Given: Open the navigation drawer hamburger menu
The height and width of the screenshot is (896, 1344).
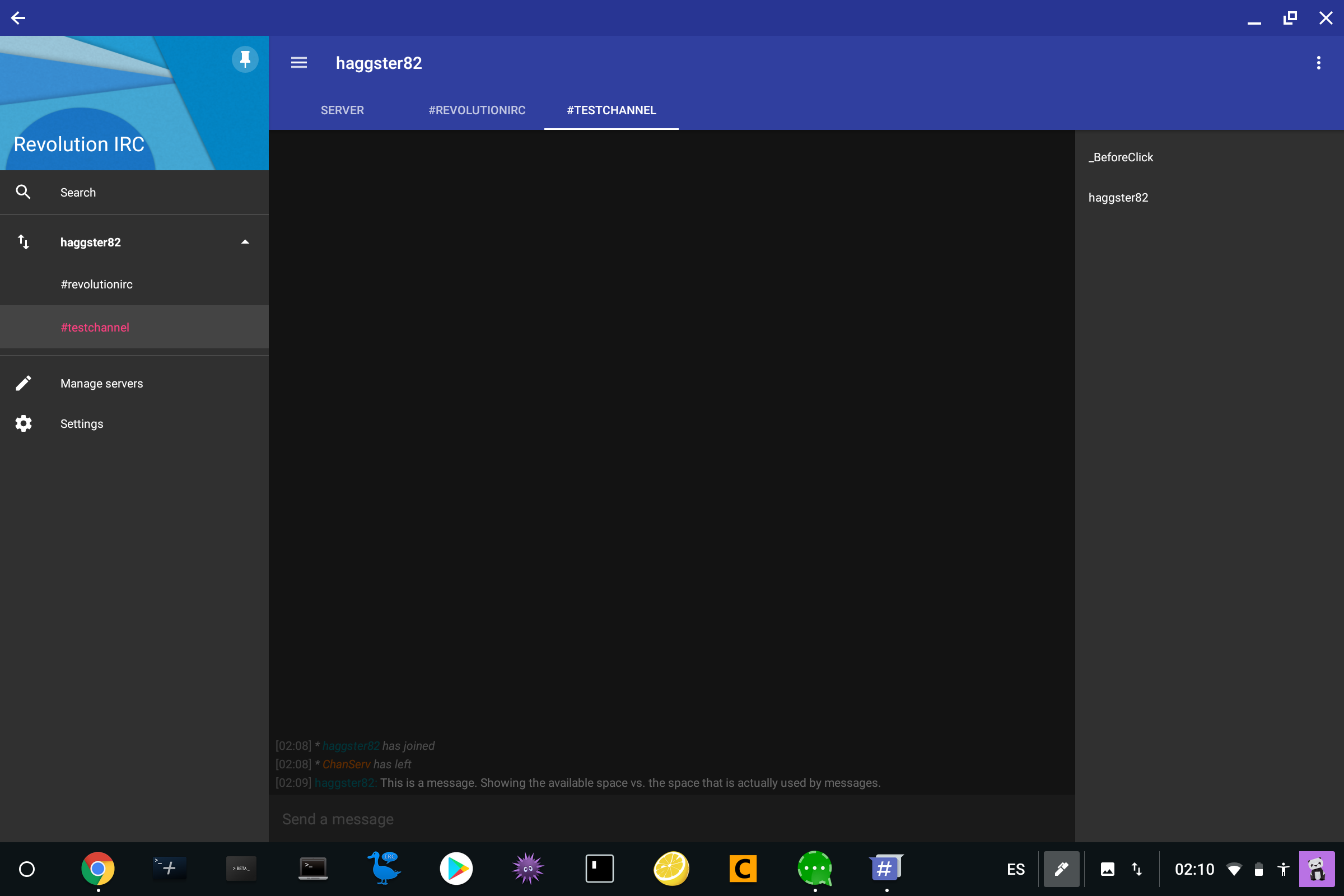Looking at the screenshot, I should [298, 63].
